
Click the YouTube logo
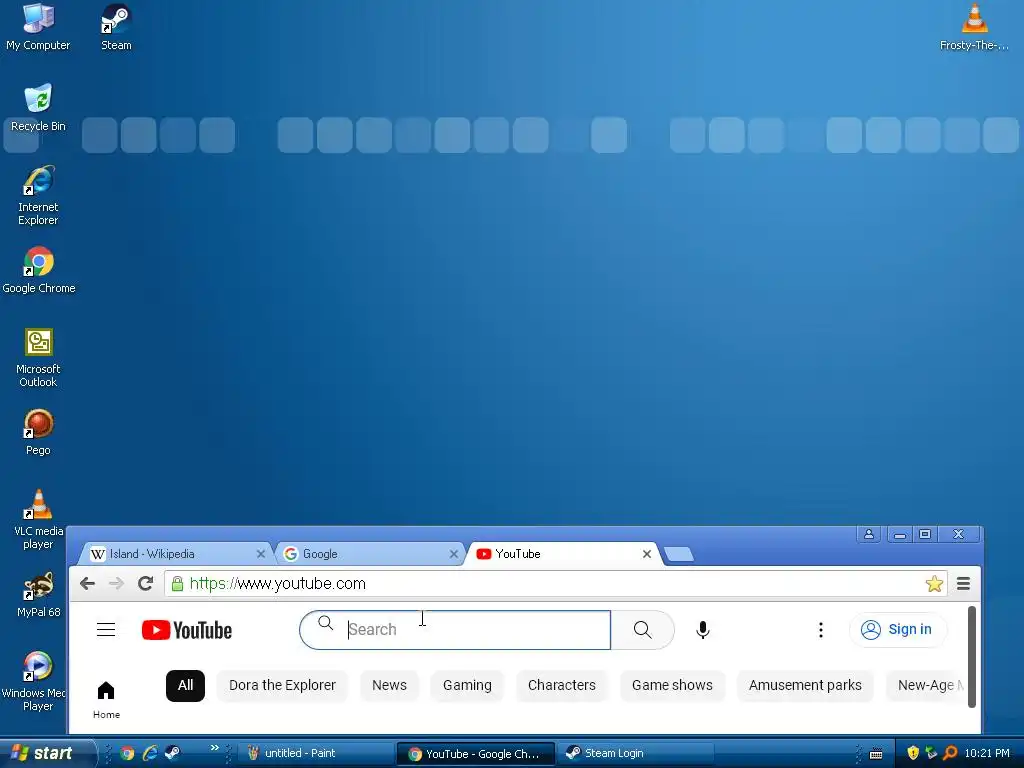coord(187,630)
